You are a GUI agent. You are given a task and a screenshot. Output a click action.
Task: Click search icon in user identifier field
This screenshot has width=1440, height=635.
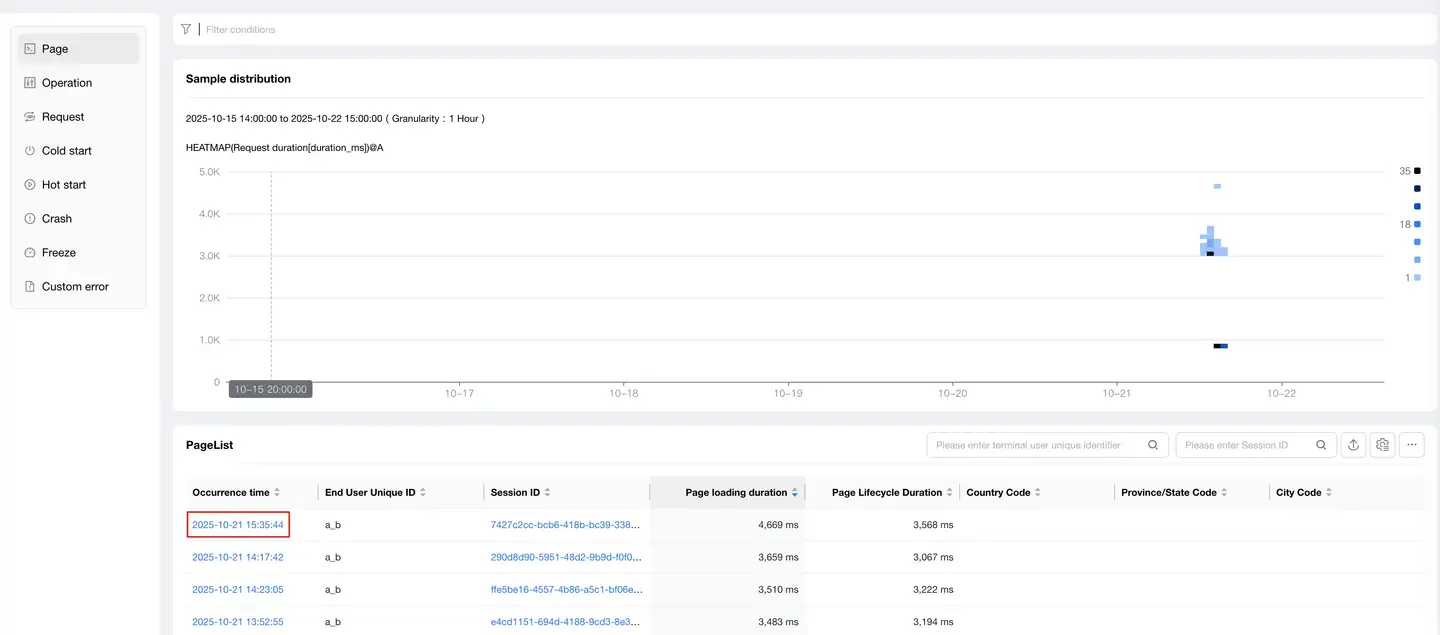coord(1153,445)
